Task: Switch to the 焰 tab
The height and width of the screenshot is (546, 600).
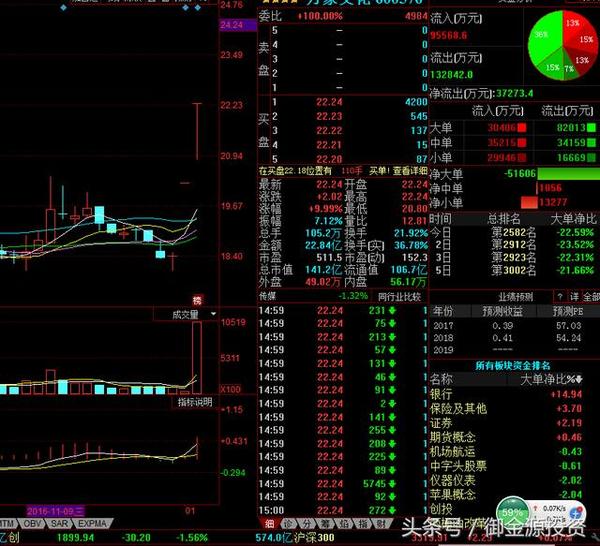Action: [x=345, y=523]
